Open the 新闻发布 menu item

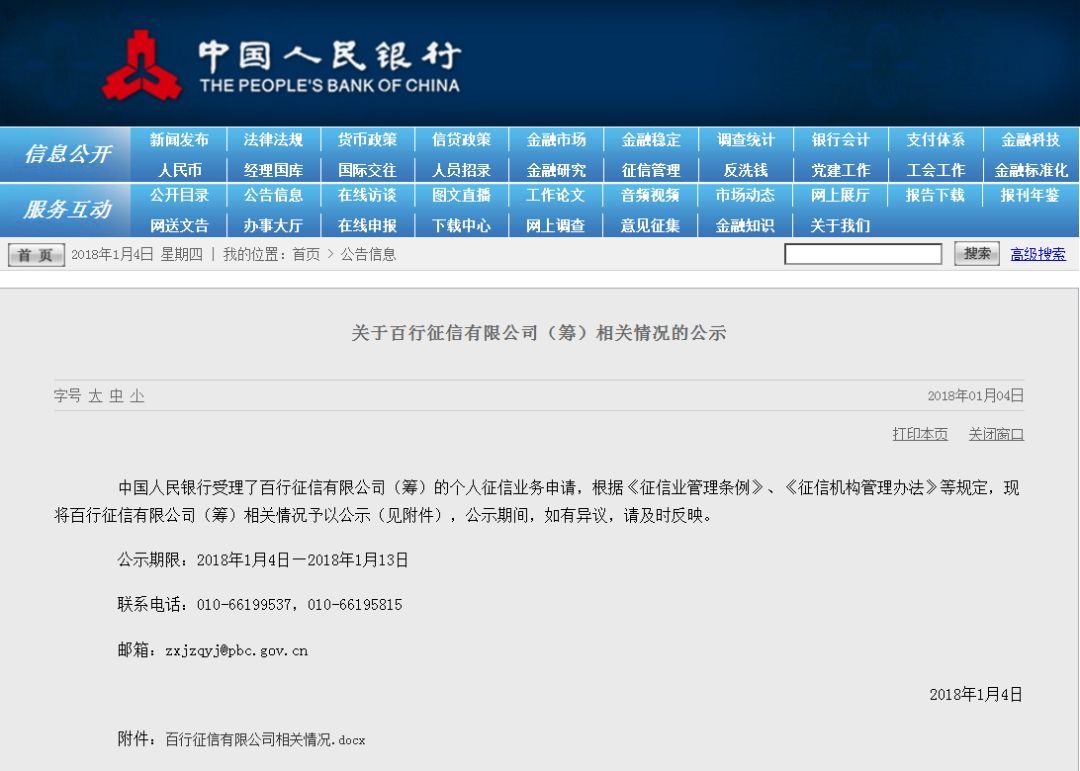(x=179, y=140)
